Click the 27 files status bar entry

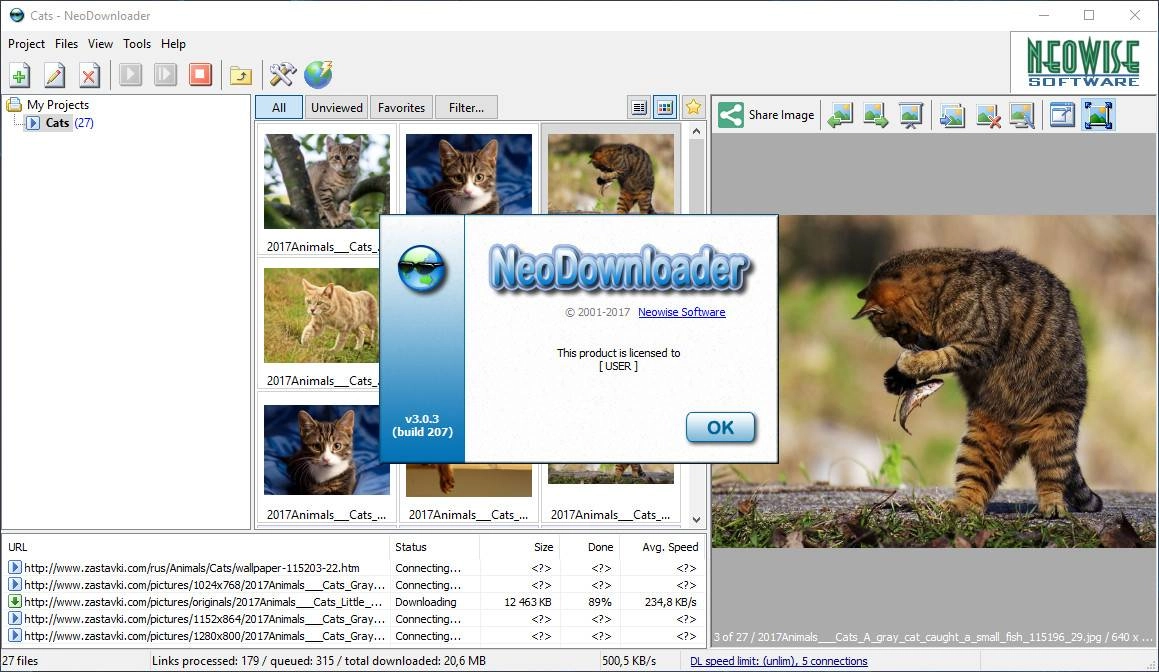pos(21,661)
